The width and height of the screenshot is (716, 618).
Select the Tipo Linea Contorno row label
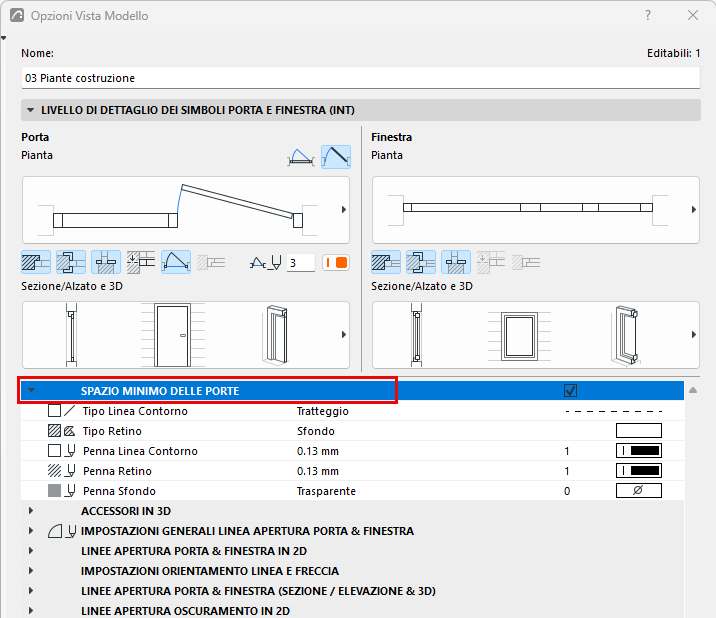(x=135, y=411)
